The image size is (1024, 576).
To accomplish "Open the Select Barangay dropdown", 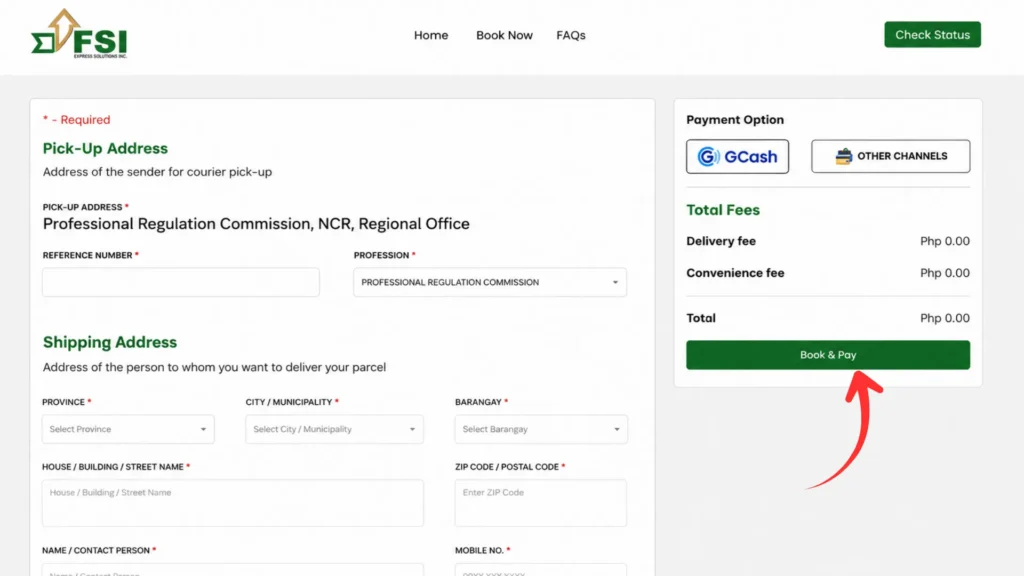I will pyautogui.click(x=541, y=429).
